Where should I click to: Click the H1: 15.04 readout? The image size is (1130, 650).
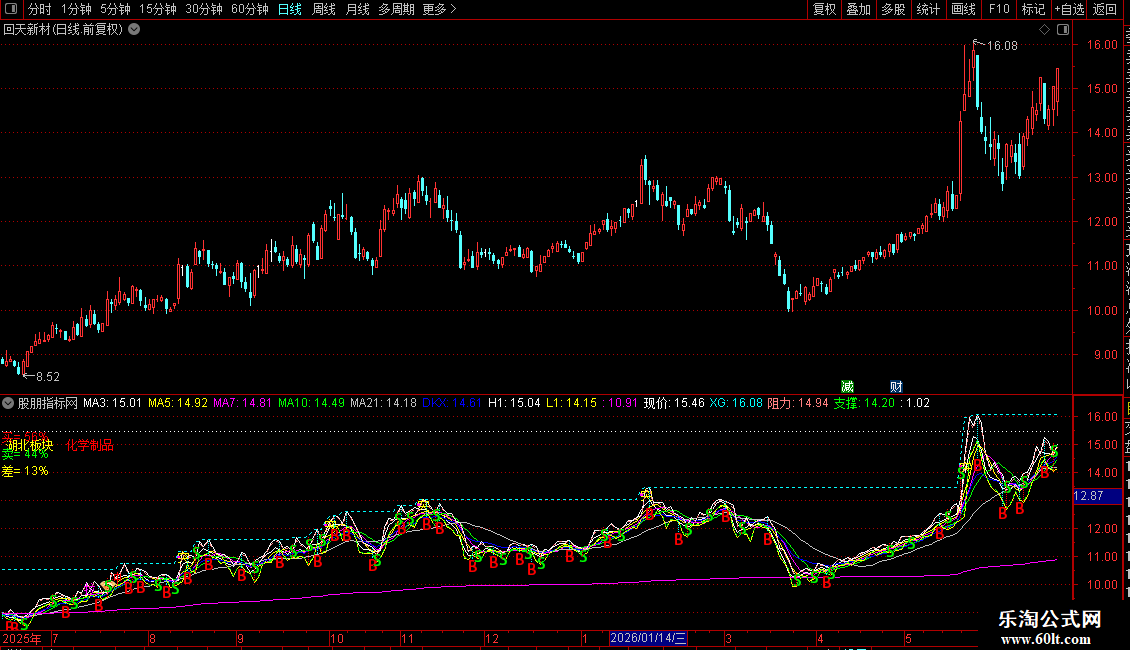point(514,403)
